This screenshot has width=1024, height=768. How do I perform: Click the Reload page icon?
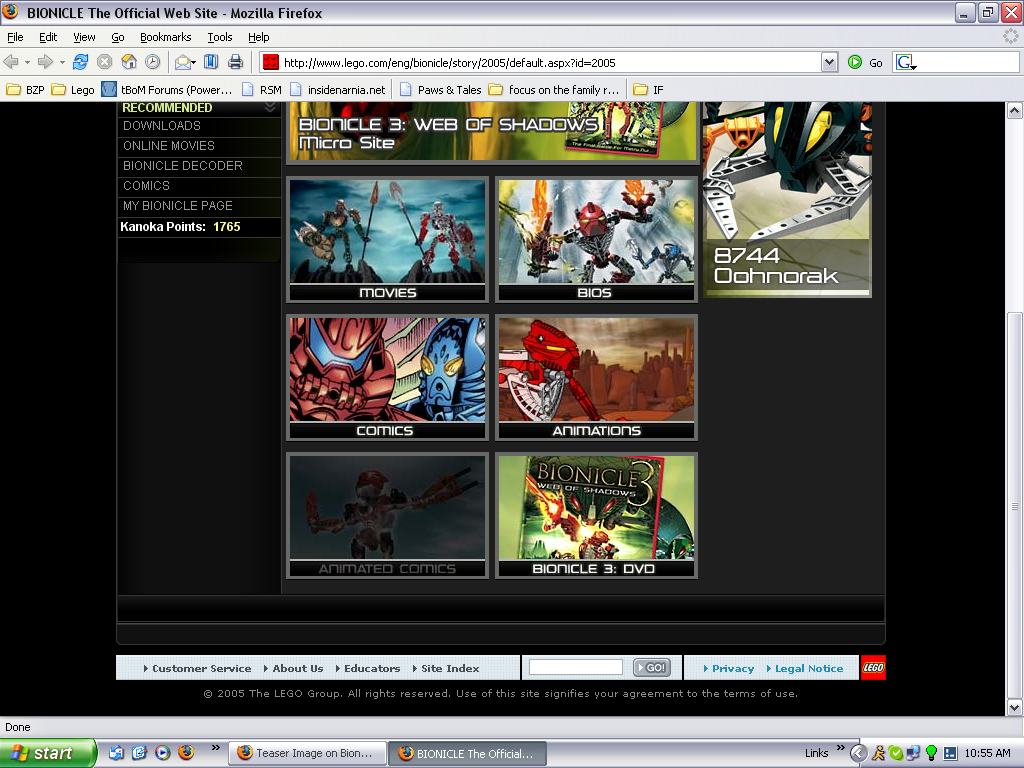81,62
